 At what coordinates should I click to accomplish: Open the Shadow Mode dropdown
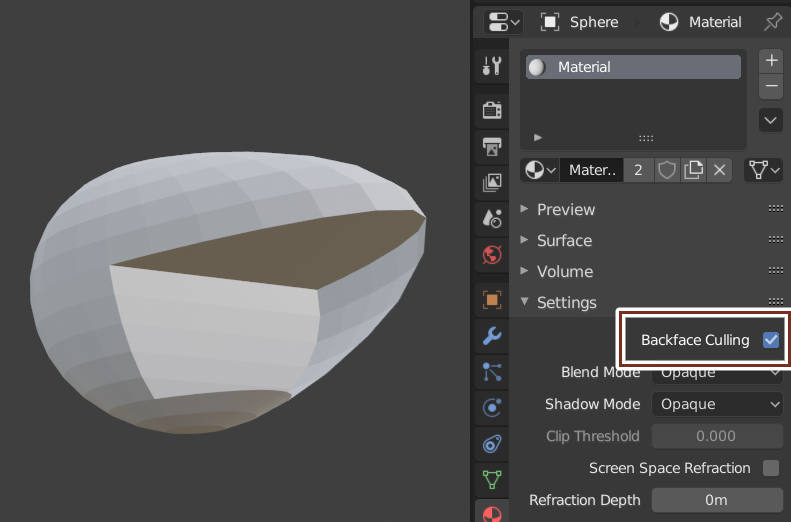717,404
